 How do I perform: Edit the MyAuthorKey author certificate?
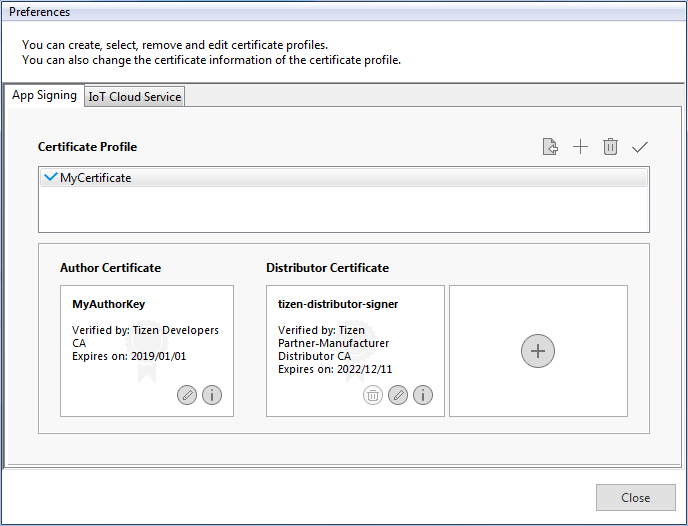pyautogui.click(x=187, y=395)
